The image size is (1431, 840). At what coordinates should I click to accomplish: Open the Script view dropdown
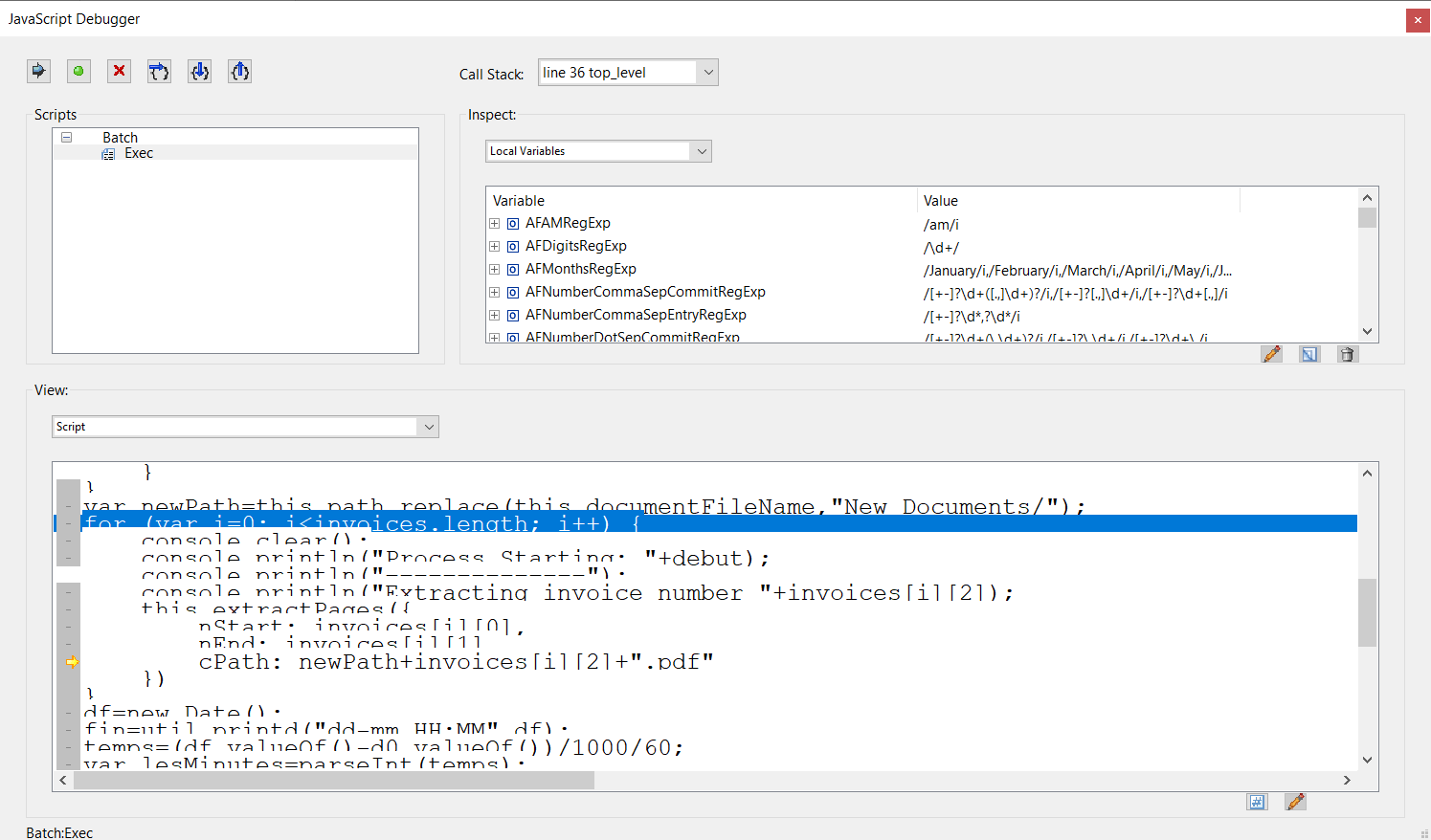tap(428, 427)
